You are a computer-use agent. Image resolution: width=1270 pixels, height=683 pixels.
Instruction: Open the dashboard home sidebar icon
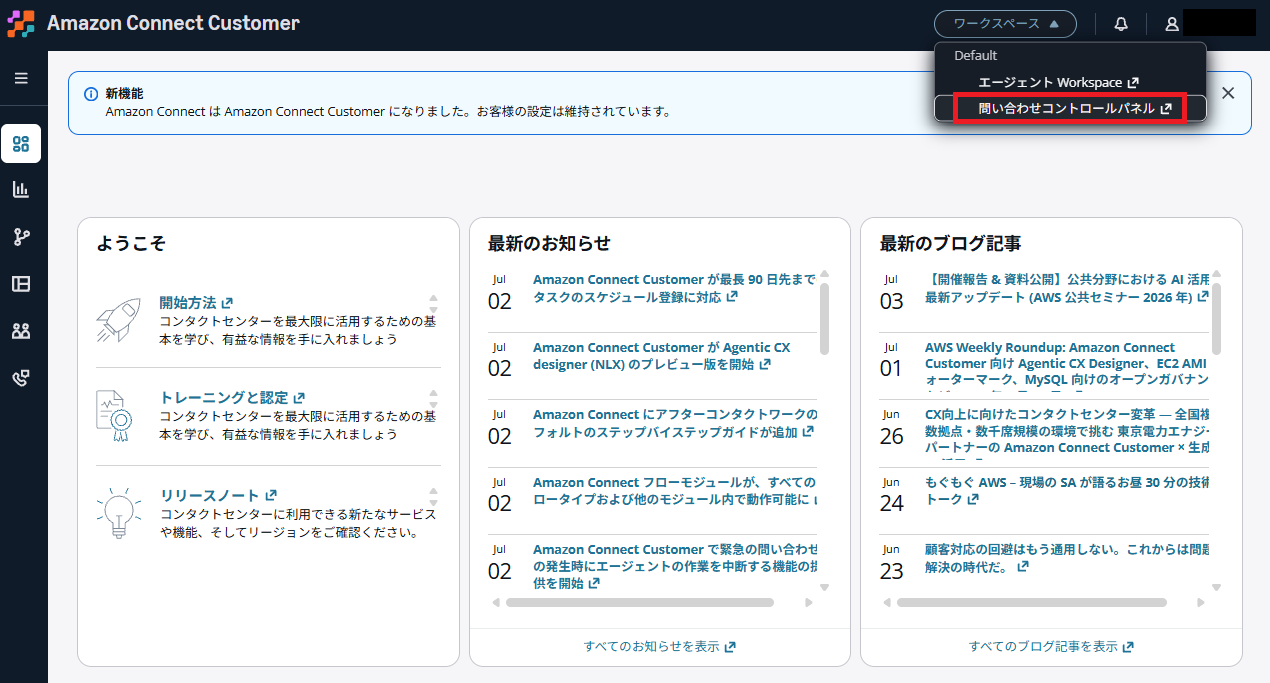click(21, 143)
